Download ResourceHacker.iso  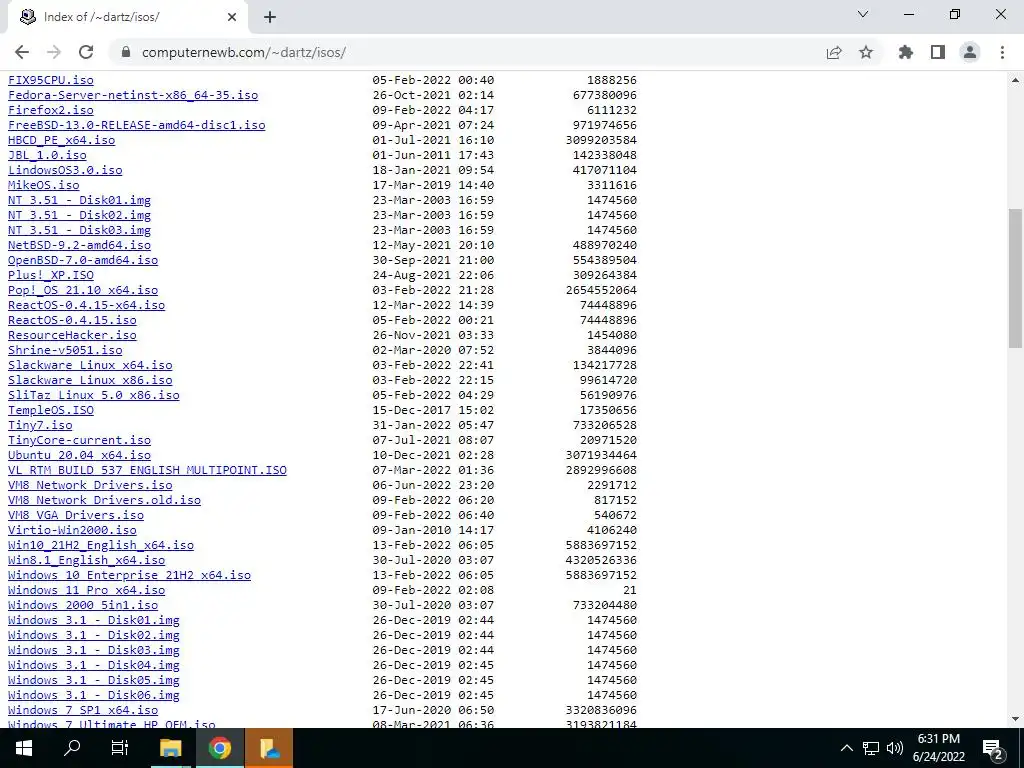(72, 335)
